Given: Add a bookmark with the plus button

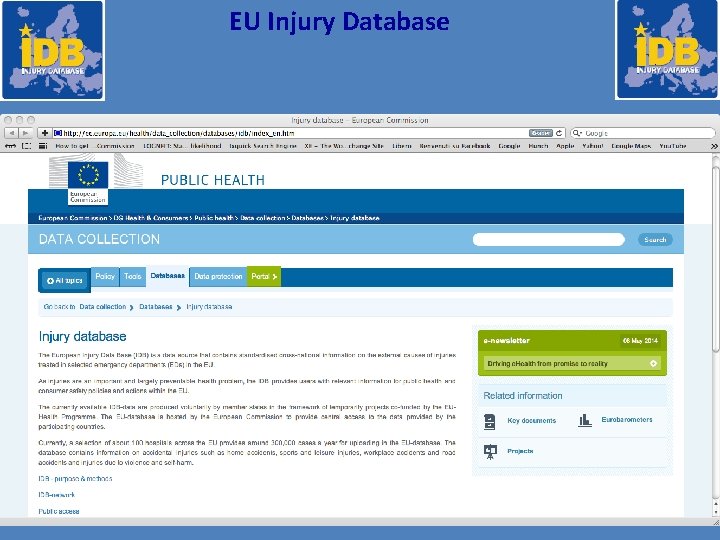Looking at the screenshot, I should (x=45, y=133).
